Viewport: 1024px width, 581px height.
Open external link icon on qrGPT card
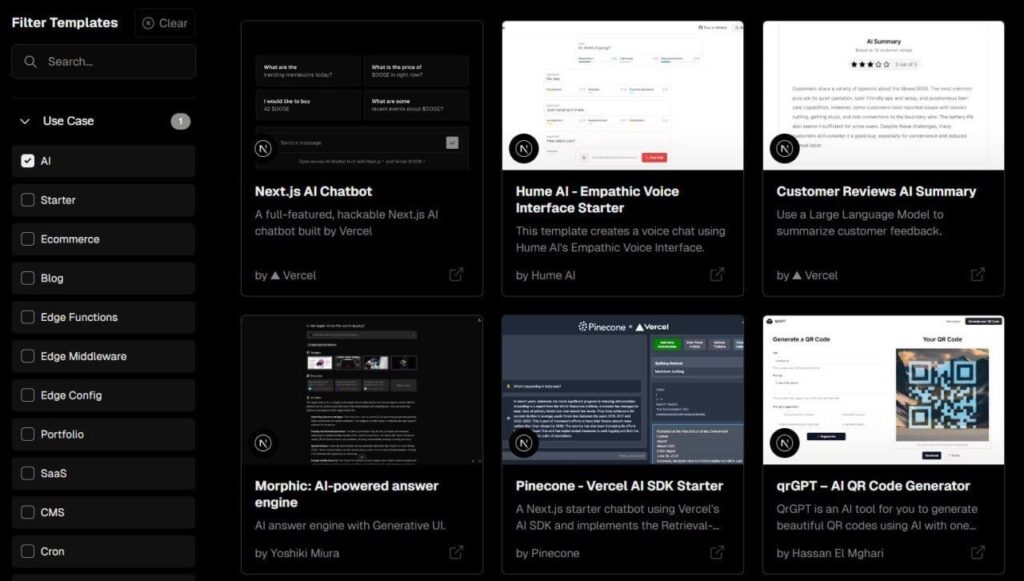click(x=977, y=552)
